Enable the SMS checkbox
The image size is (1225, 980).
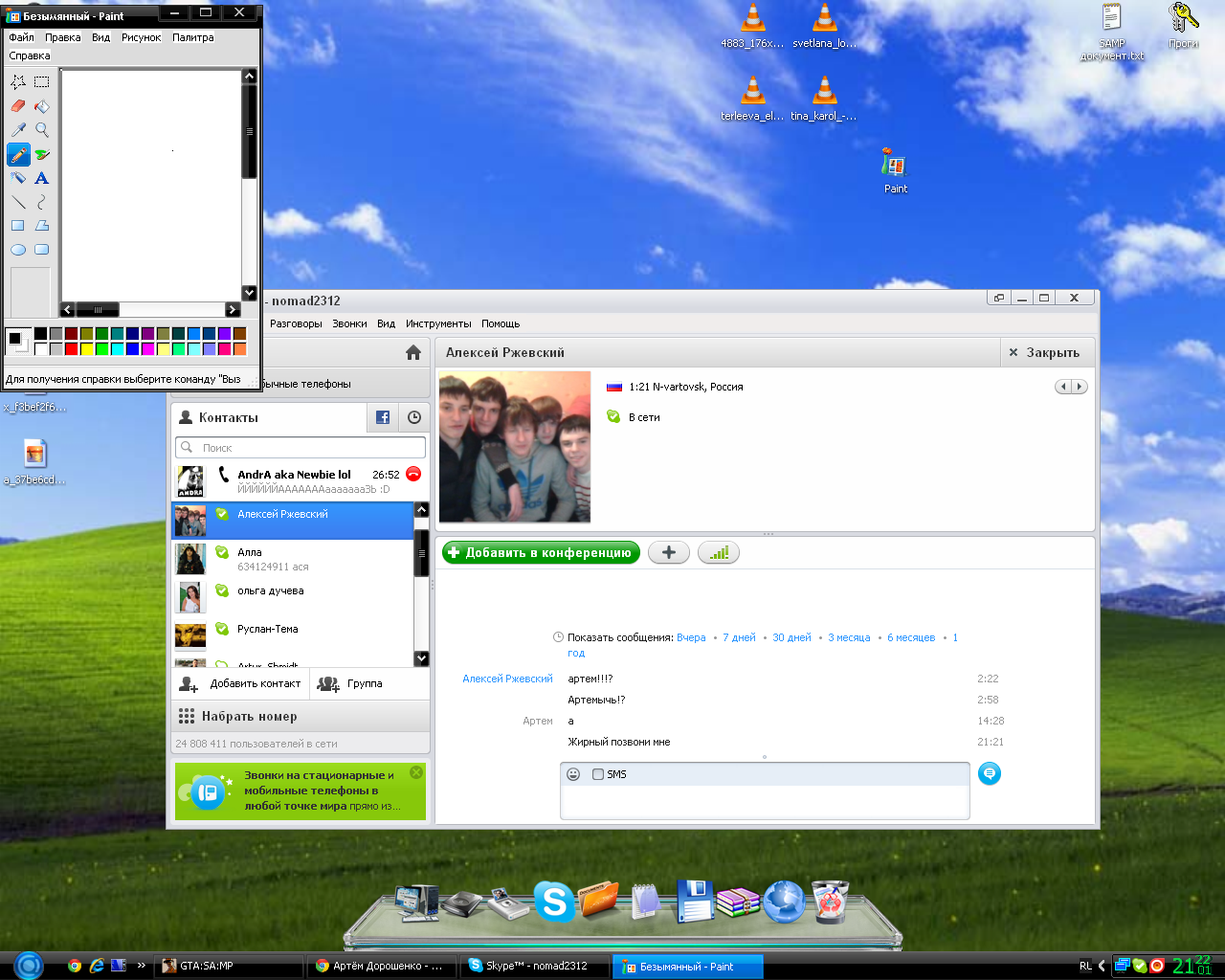click(598, 774)
